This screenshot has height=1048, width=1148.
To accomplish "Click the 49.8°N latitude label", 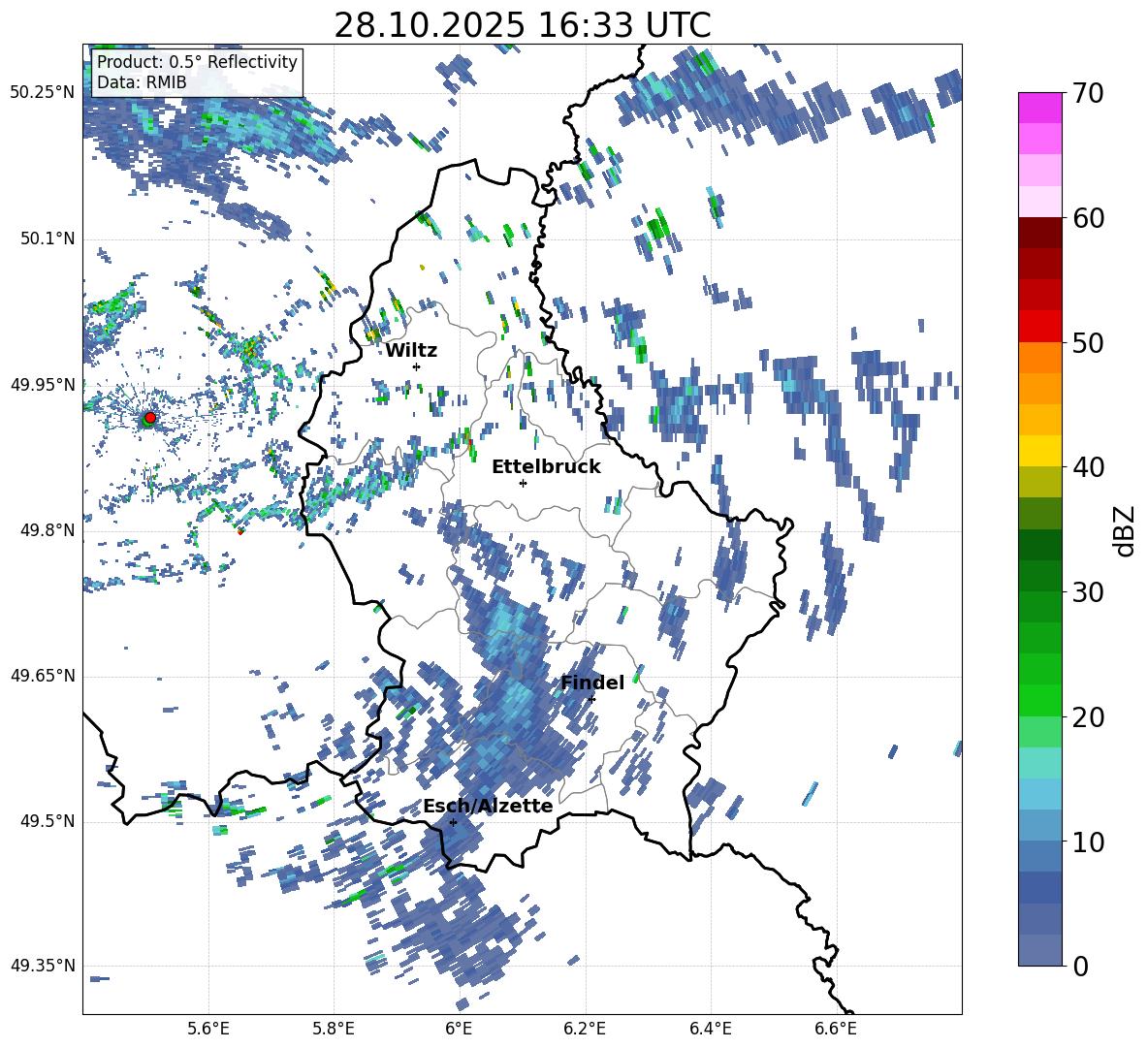I will coord(48,530).
